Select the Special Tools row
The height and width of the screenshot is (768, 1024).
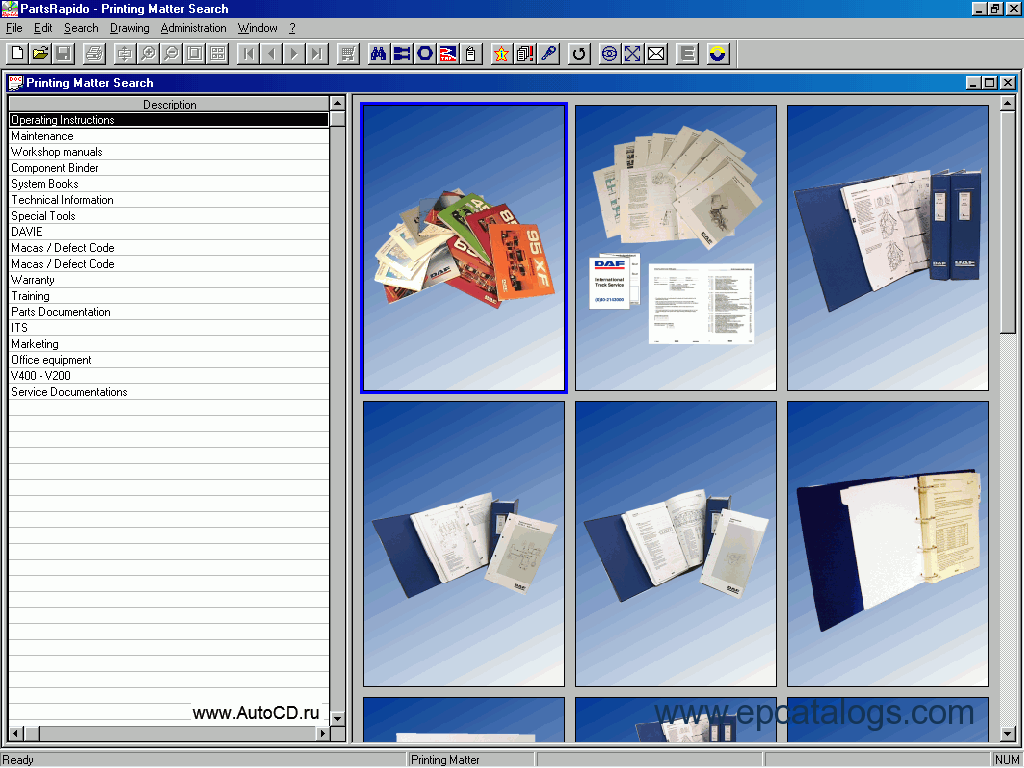pyautogui.click(x=168, y=216)
